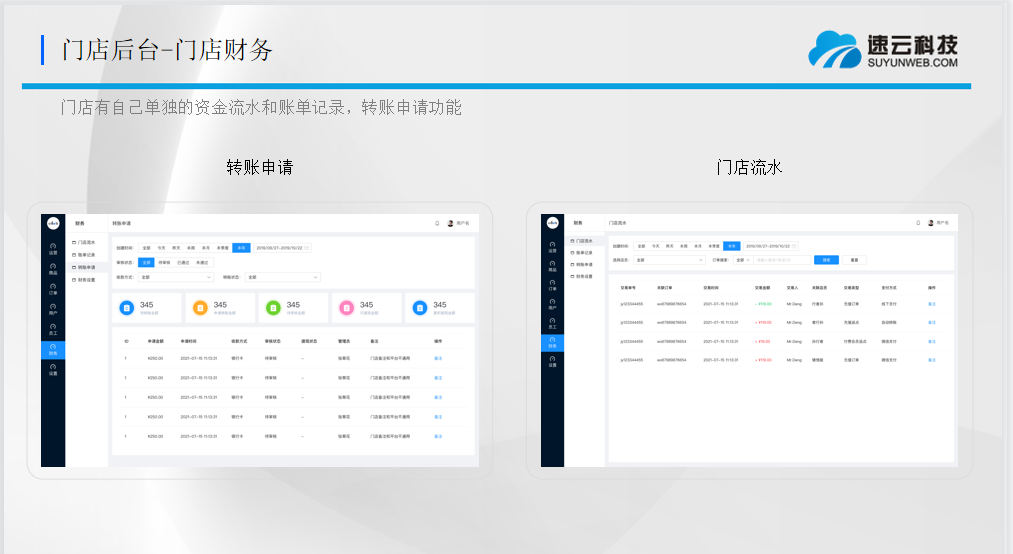Select 待审核 in the 审核状态 filter

click(164, 262)
